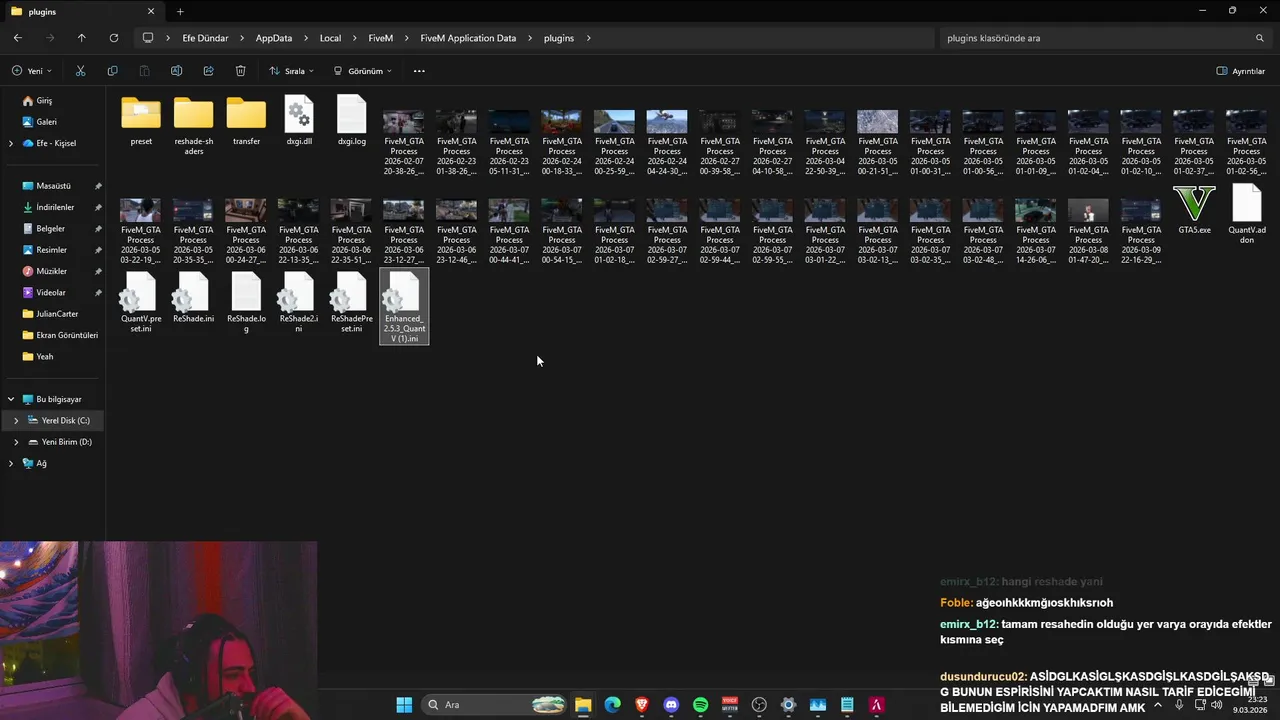Open Resimler in the sidebar
Viewport: 1280px width, 720px height.
point(51,250)
